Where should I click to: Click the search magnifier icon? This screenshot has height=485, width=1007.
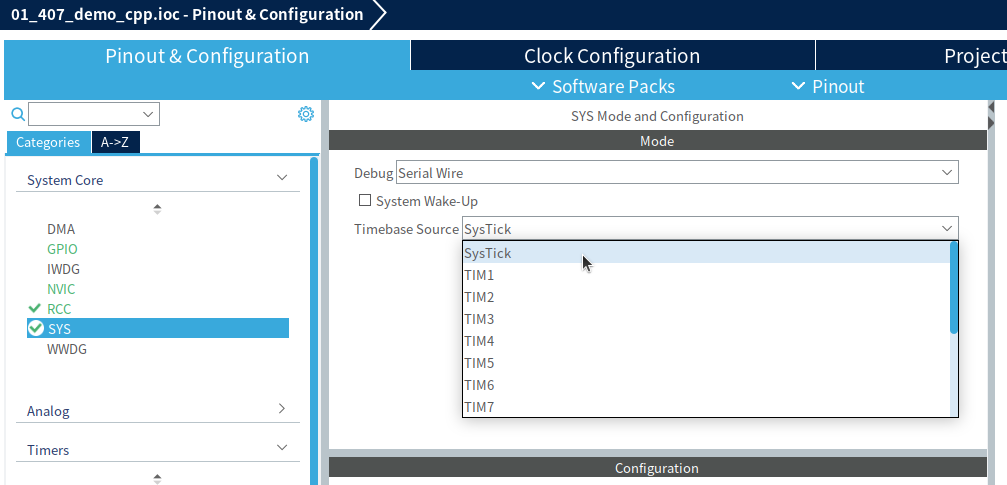click(17, 114)
